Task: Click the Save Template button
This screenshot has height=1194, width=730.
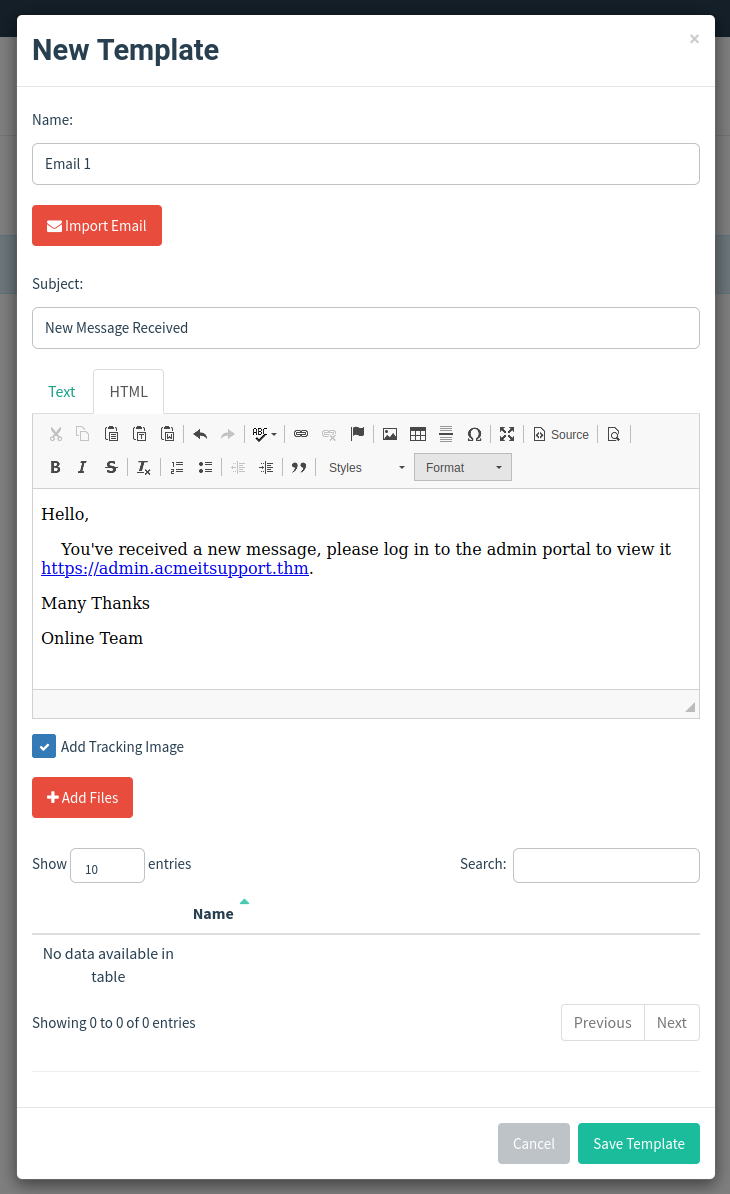Action: click(639, 1143)
